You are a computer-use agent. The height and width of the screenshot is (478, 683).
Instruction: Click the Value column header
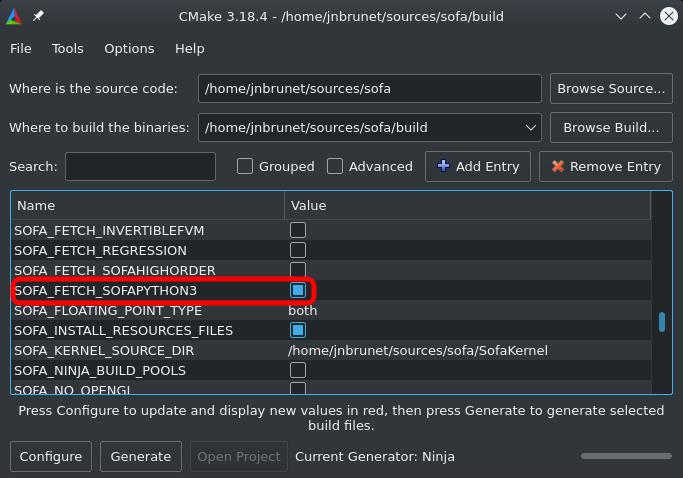tap(467, 206)
